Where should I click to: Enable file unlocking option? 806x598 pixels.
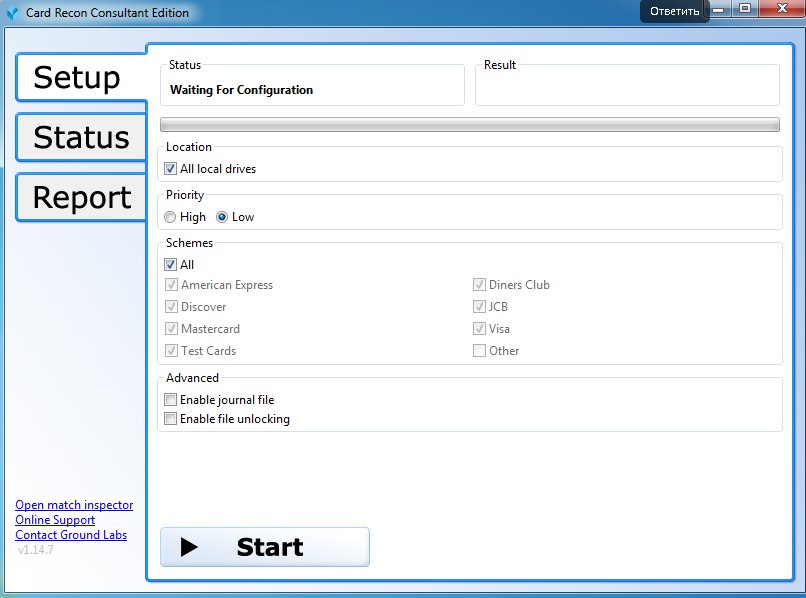[x=170, y=419]
